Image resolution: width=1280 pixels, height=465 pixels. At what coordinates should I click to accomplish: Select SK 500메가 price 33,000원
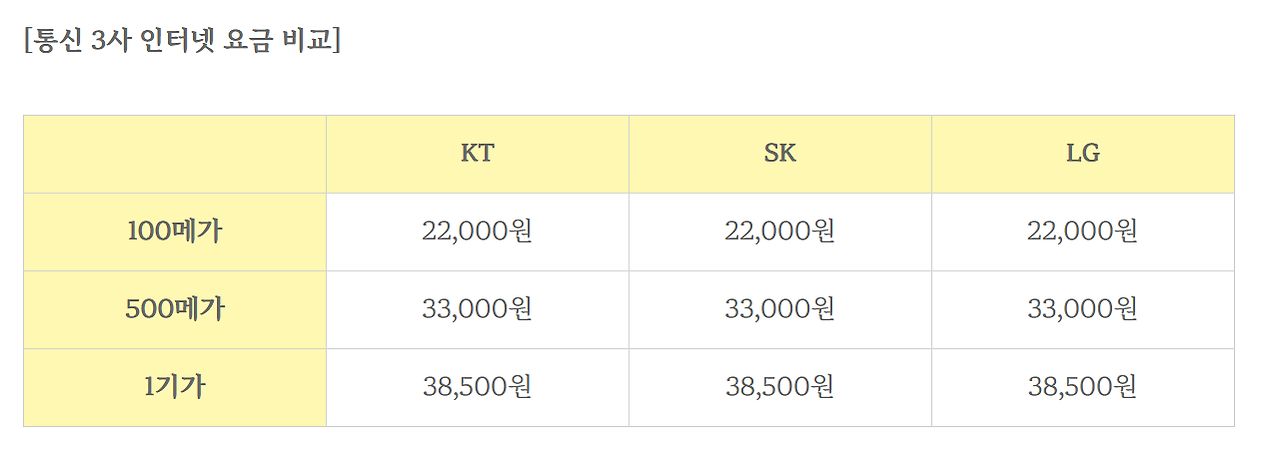click(x=780, y=310)
